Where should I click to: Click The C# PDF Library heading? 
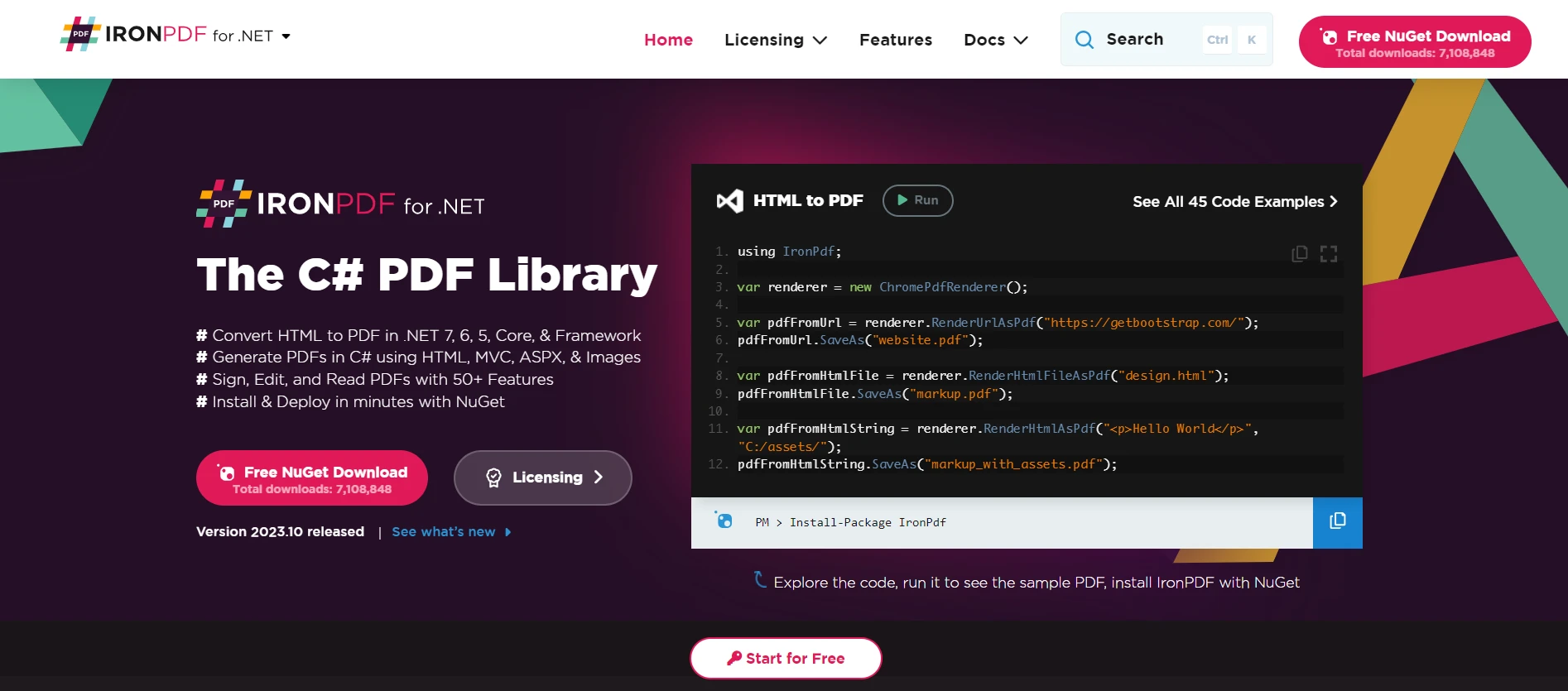click(426, 275)
